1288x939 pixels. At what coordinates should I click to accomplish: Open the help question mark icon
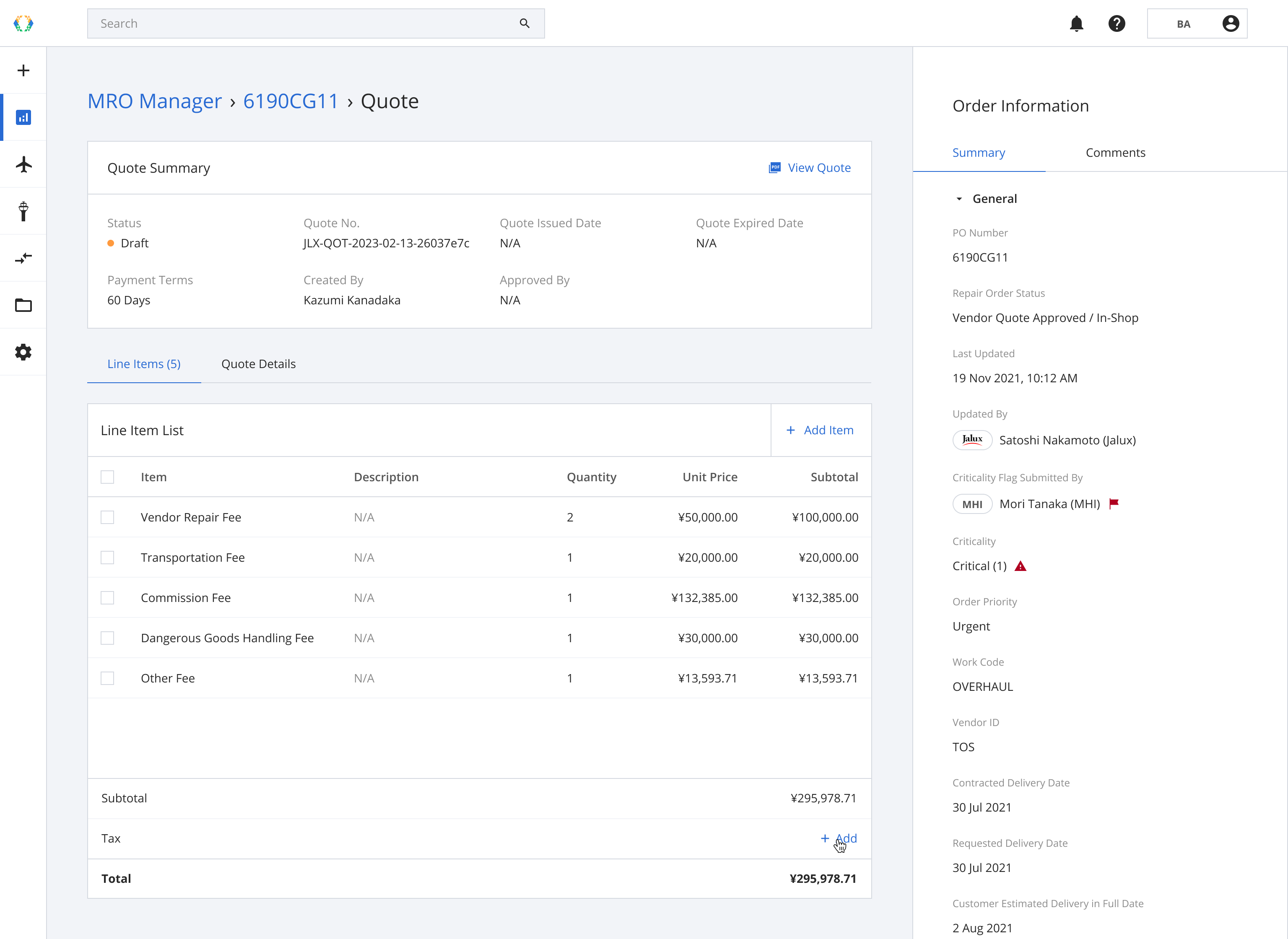(1117, 23)
